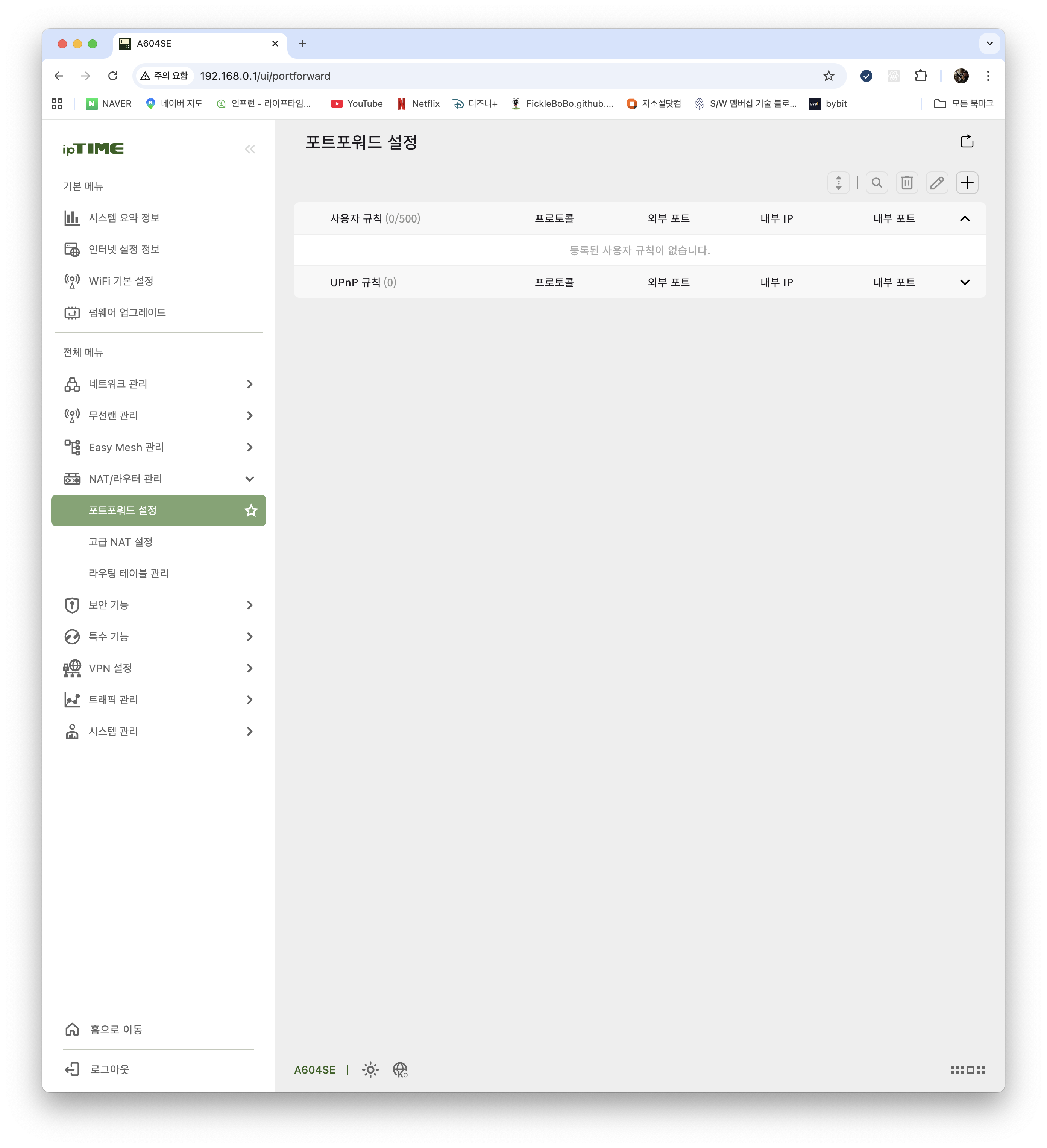The height and width of the screenshot is (1148, 1047).
Task: Click the export icon beside page title
Action: pos(967,141)
